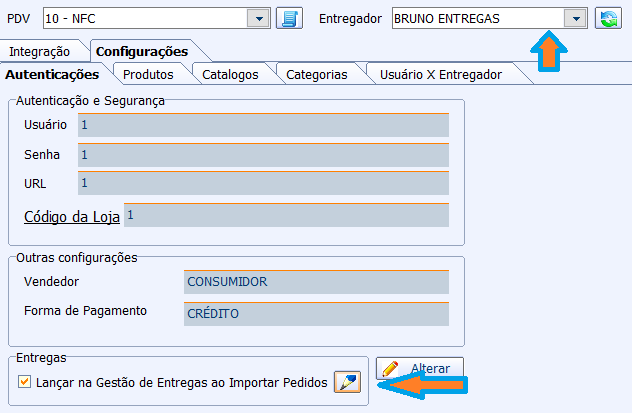Go to the Catalogos tab

(x=230, y=74)
